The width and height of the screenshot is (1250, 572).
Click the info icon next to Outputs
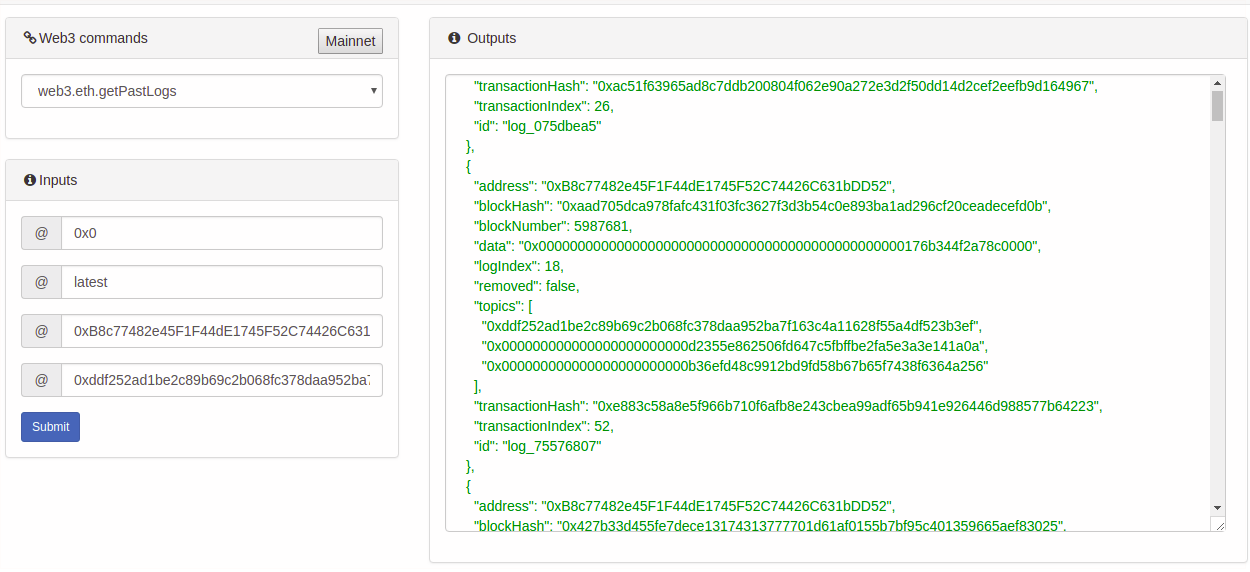[x=454, y=38]
